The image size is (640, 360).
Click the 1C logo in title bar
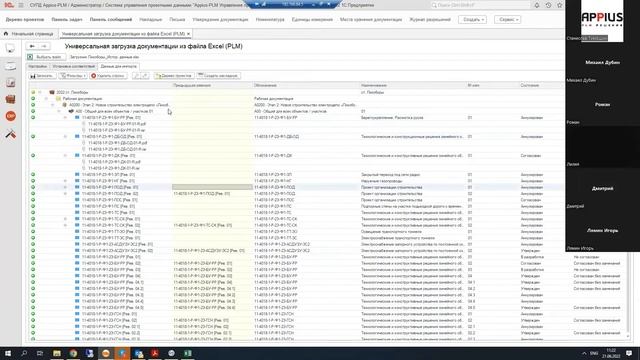click(x=9, y=5)
